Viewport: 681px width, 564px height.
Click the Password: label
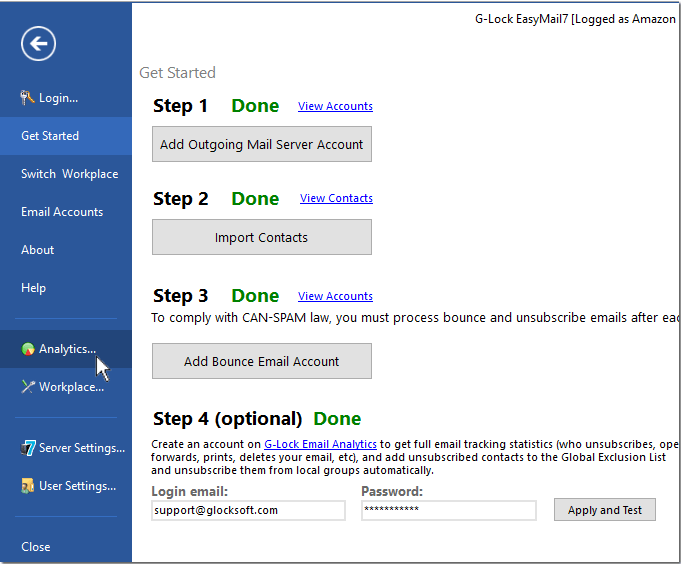click(392, 491)
